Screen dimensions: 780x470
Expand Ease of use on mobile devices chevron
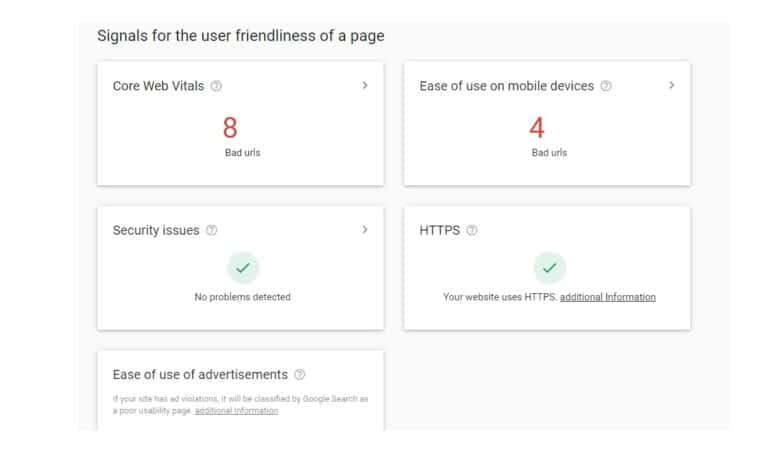point(672,86)
